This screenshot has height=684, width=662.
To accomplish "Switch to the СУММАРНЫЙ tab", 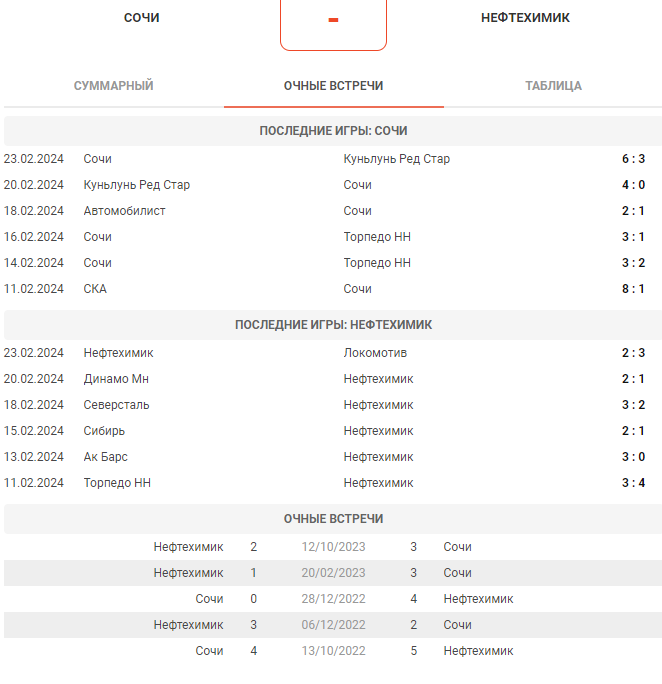I will pos(113,86).
